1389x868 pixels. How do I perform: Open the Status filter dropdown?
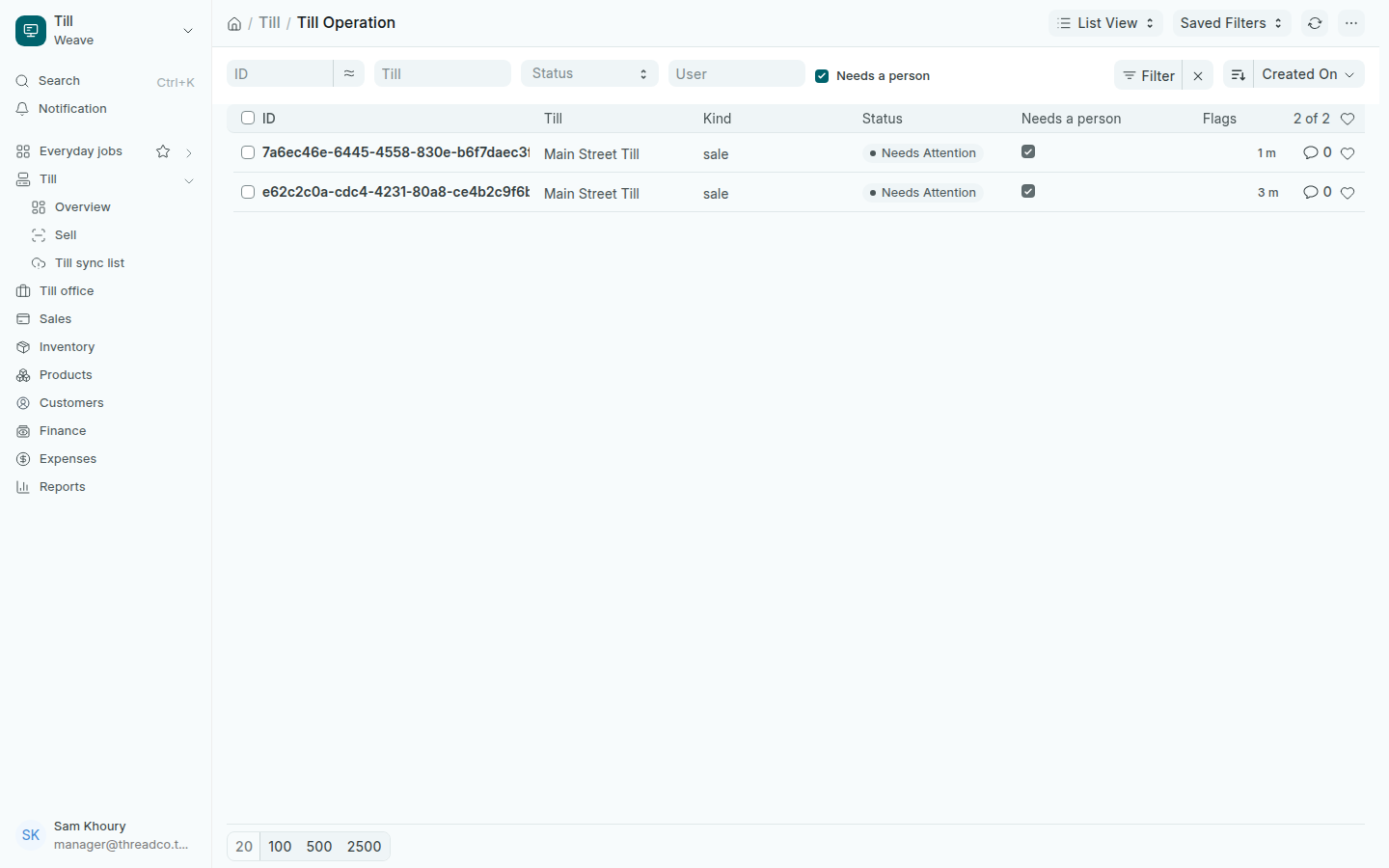pos(589,73)
